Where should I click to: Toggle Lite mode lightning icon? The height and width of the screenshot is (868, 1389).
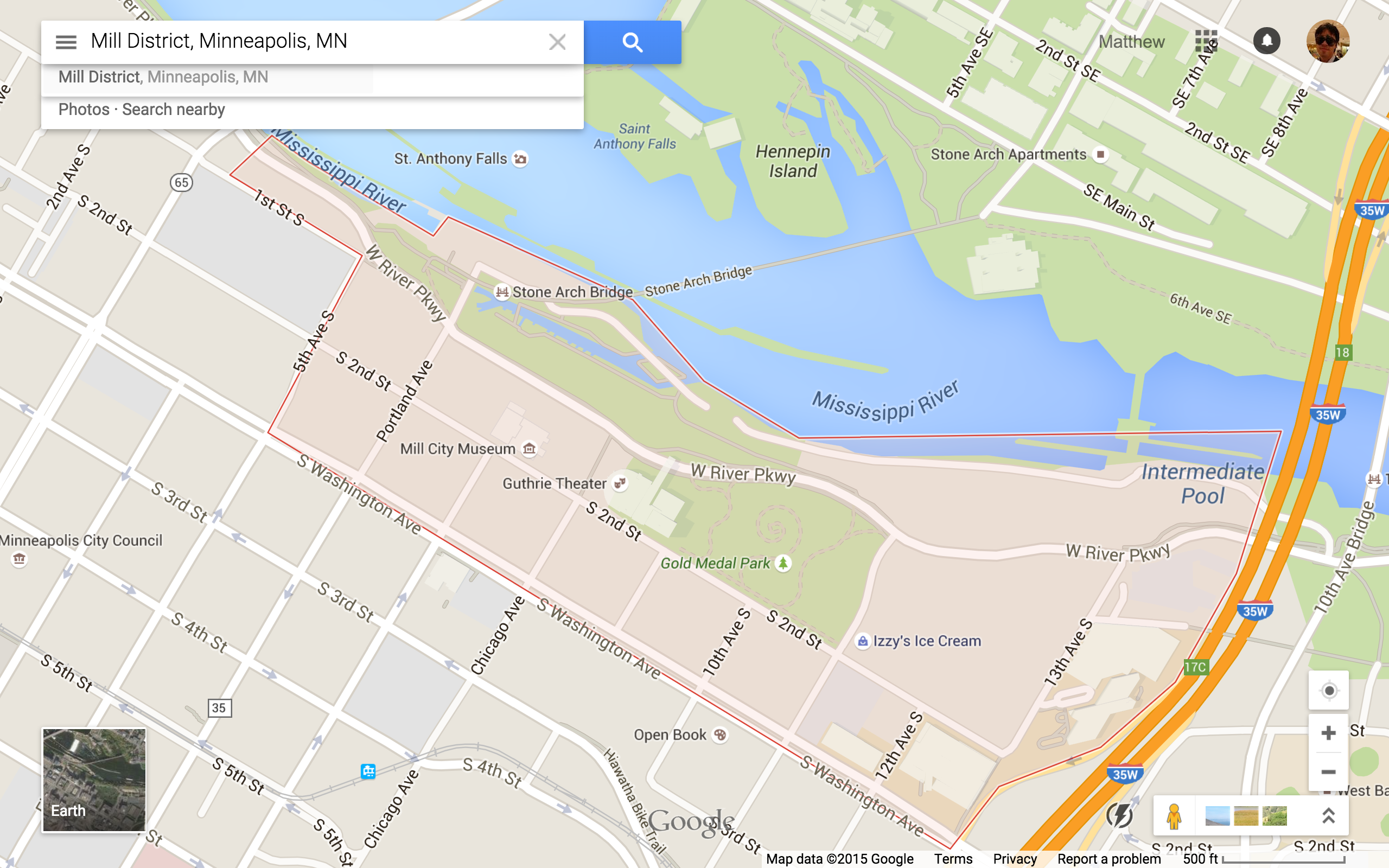point(1119,815)
